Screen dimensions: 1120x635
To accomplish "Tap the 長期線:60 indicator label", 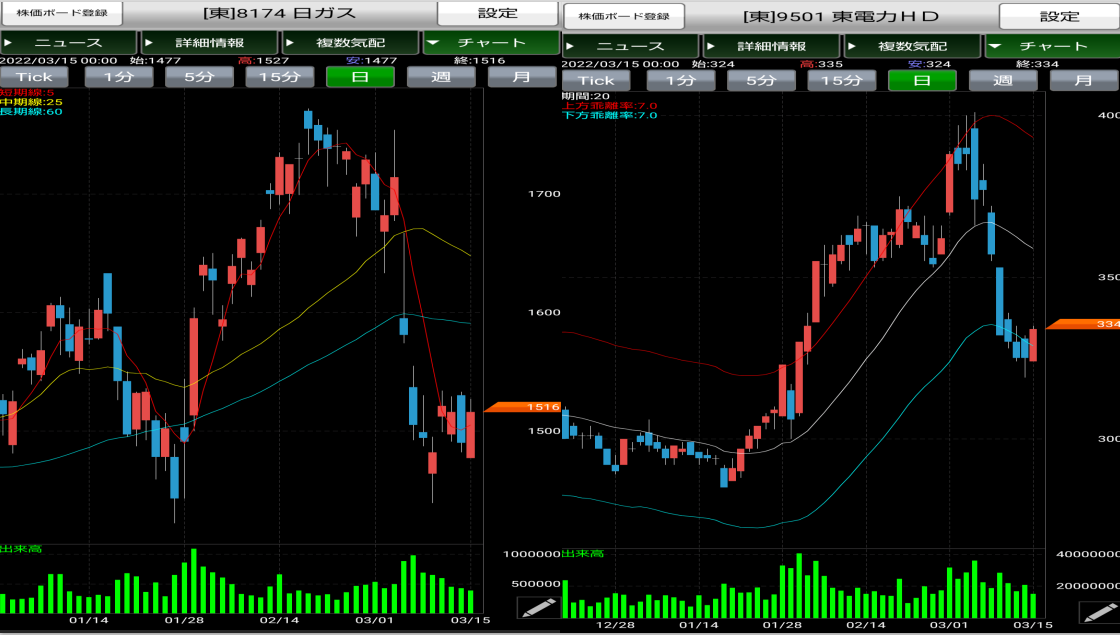I will tap(31, 111).
